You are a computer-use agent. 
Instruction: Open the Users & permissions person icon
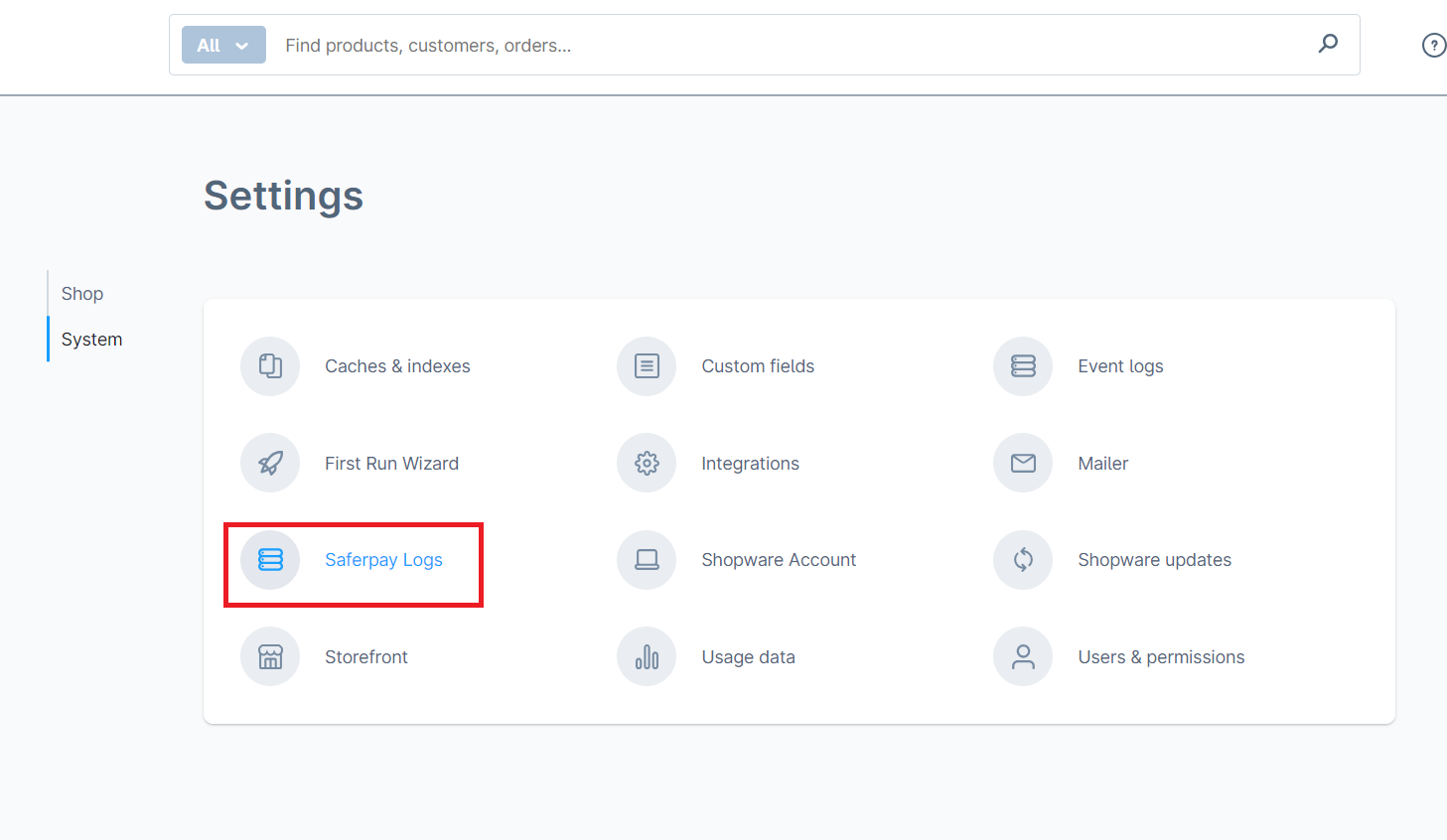click(x=1023, y=656)
